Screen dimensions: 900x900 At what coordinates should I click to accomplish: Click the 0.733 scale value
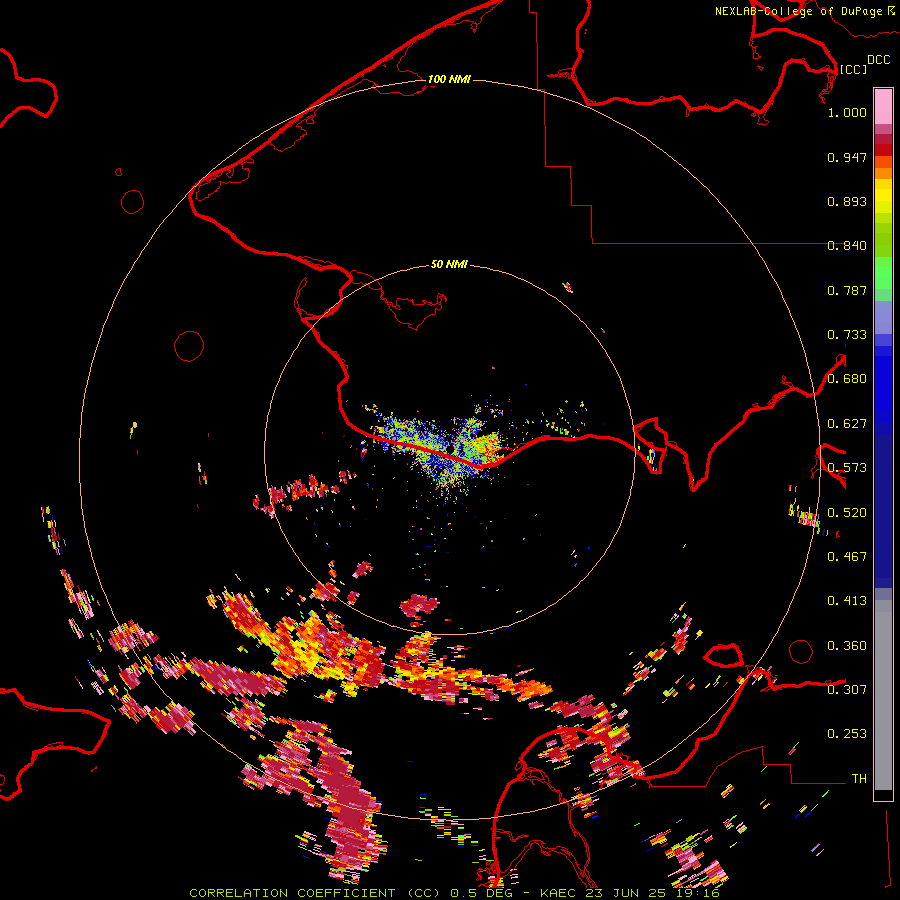(x=847, y=335)
